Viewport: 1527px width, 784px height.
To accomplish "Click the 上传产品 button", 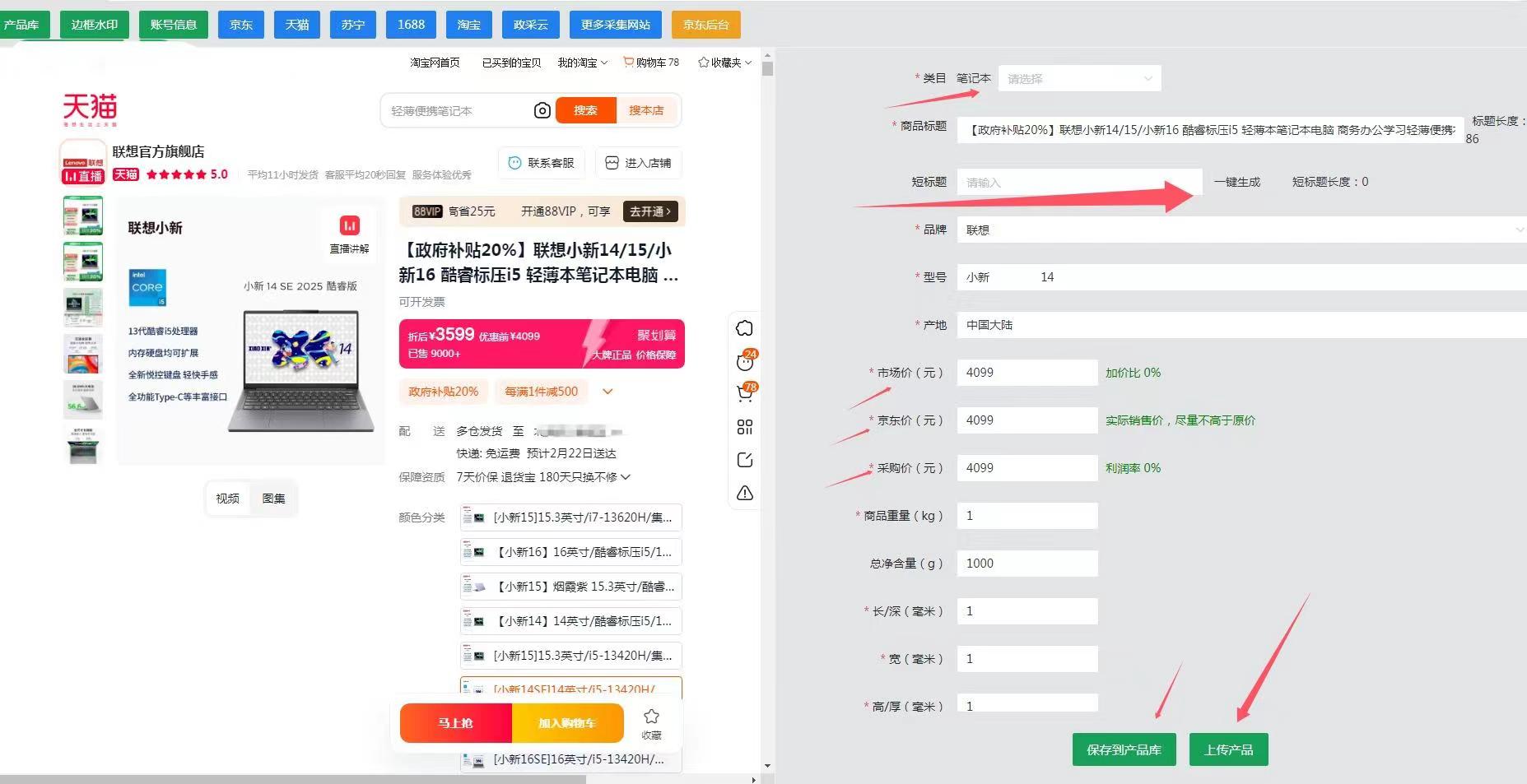I will click(x=1228, y=749).
